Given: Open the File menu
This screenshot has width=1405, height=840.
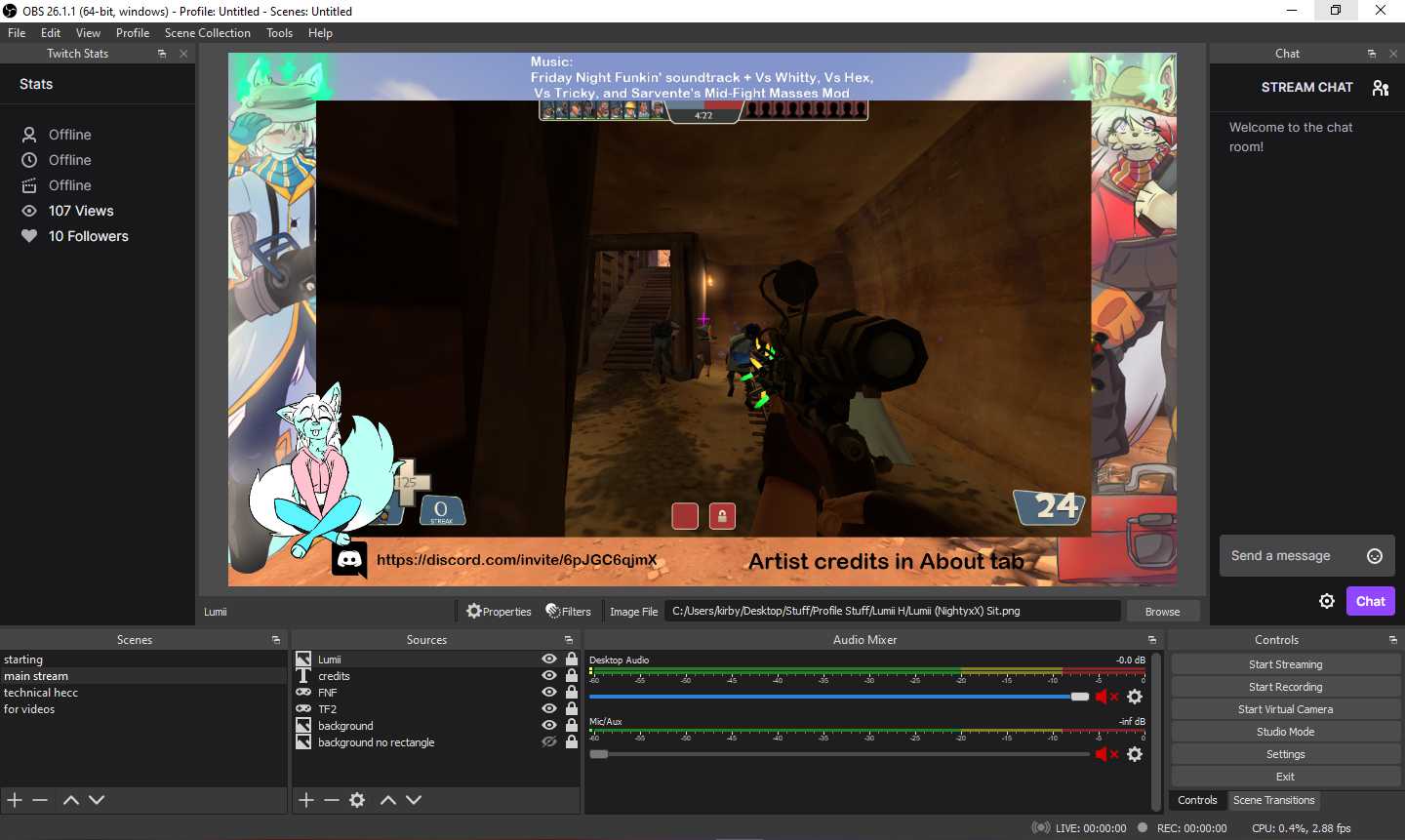Looking at the screenshot, I should click(x=17, y=33).
